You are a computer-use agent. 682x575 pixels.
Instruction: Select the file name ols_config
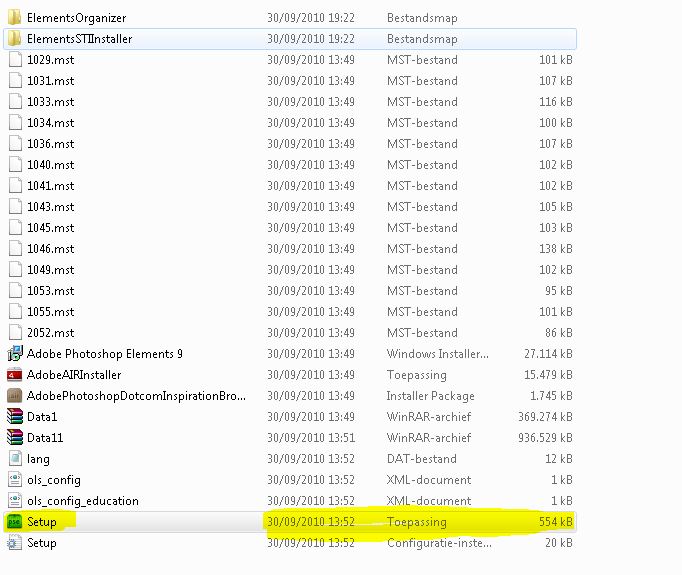(x=54, y=480)
